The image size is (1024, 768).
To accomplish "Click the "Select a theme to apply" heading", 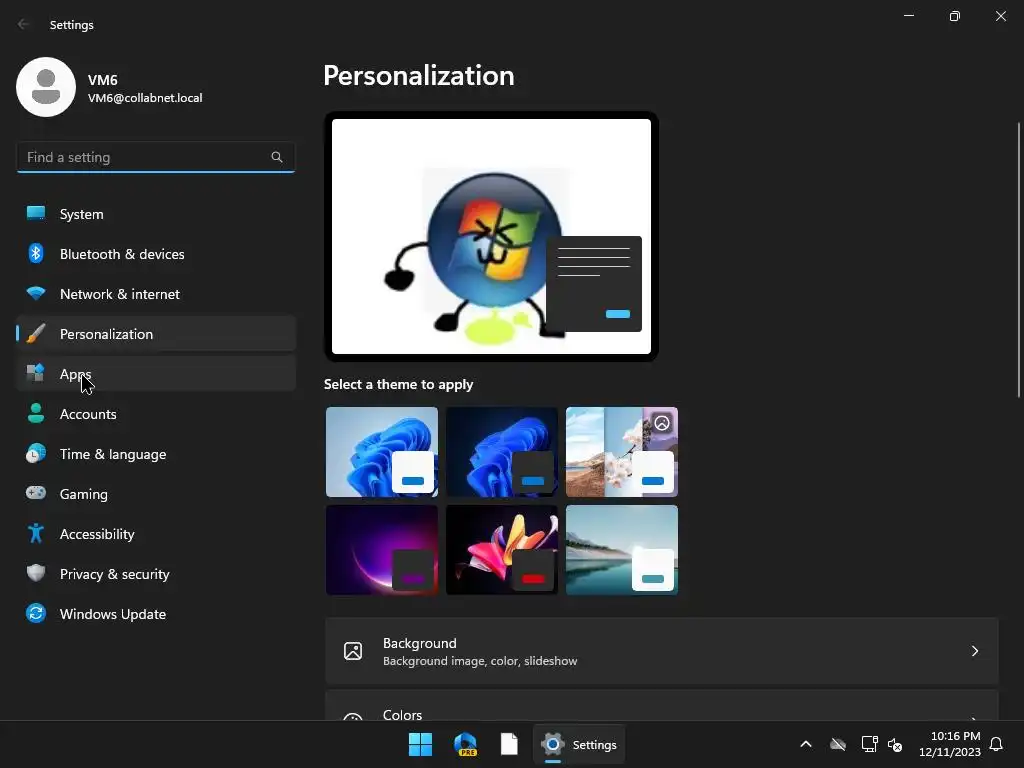I will (398, 384).
